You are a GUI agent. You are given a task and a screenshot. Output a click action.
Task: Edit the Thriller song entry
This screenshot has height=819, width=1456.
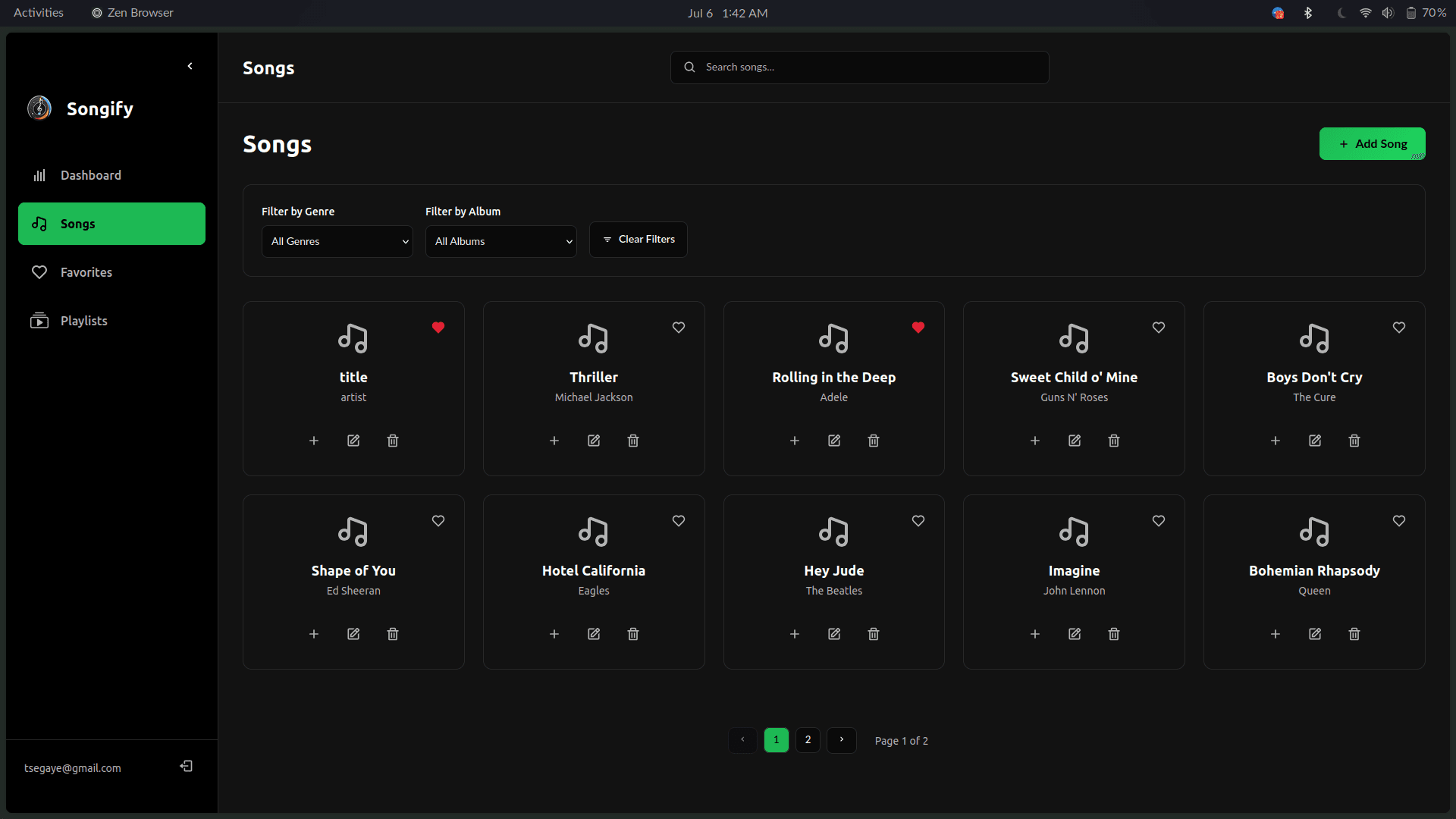tap(594, 441)
